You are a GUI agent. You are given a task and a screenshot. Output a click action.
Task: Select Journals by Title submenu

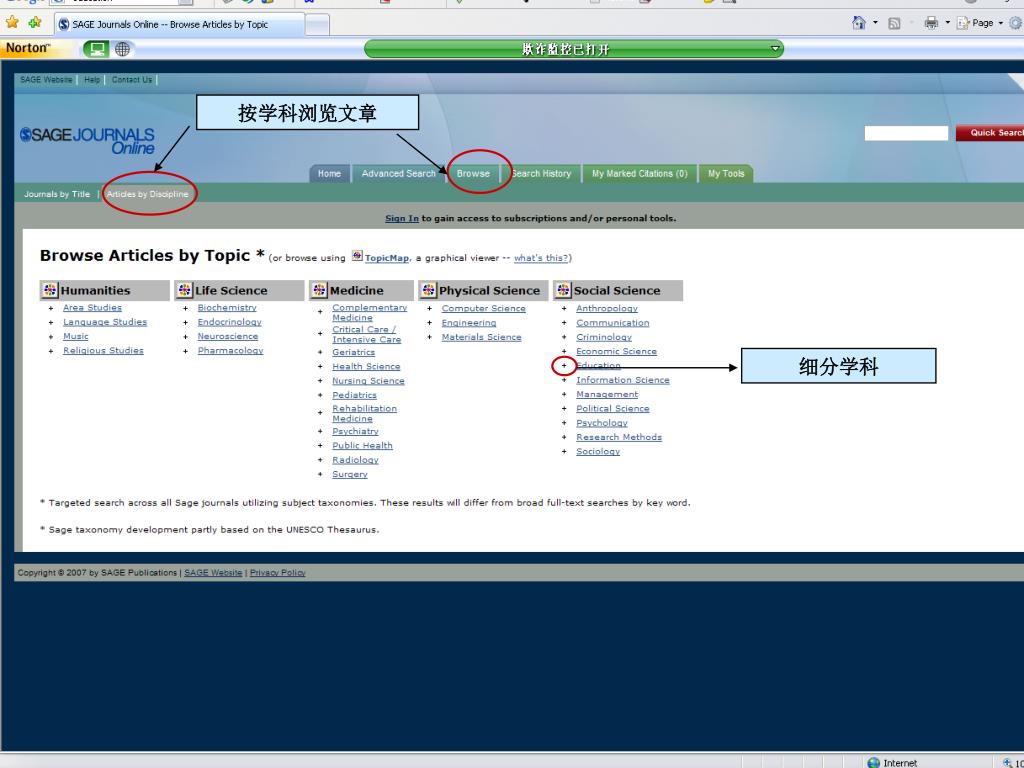coord(57,194)
